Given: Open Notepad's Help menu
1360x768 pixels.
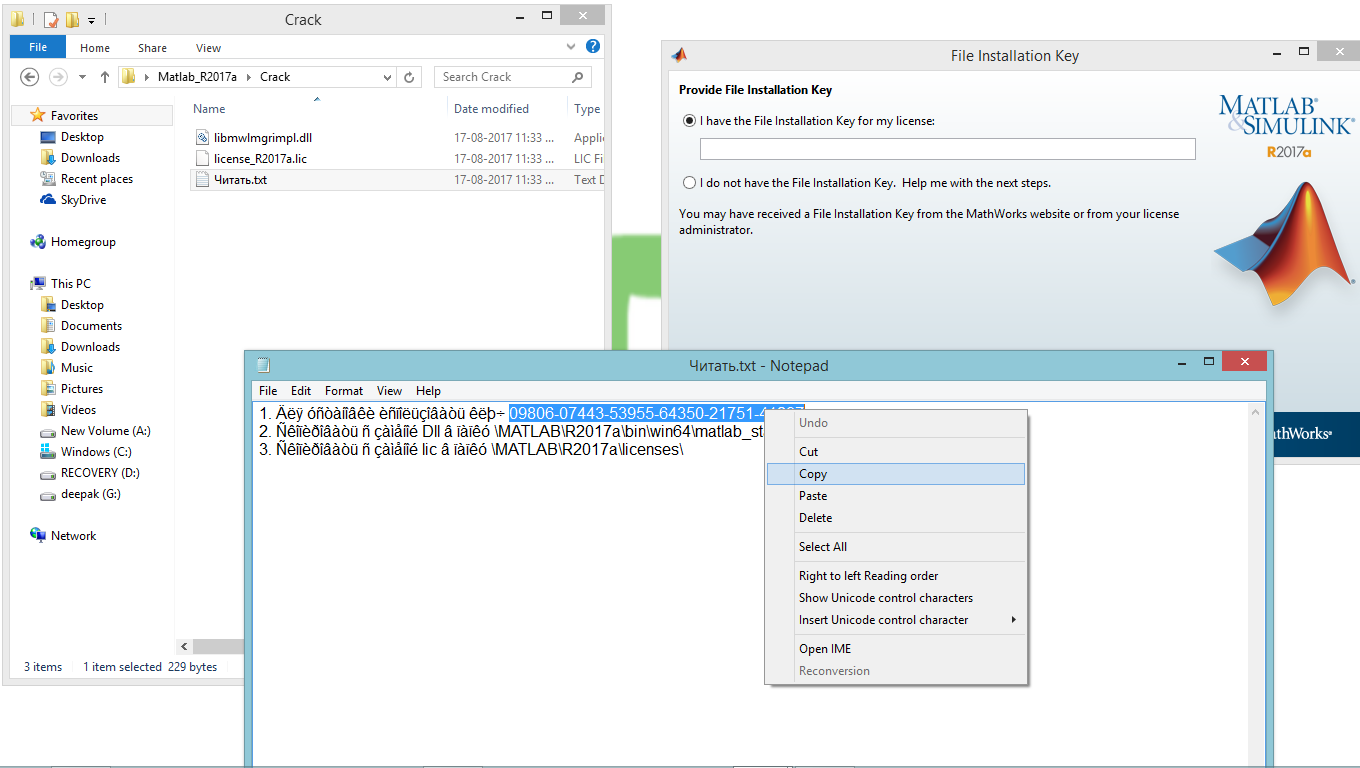Looking at the screenshot, I should [x=428, y=391].
